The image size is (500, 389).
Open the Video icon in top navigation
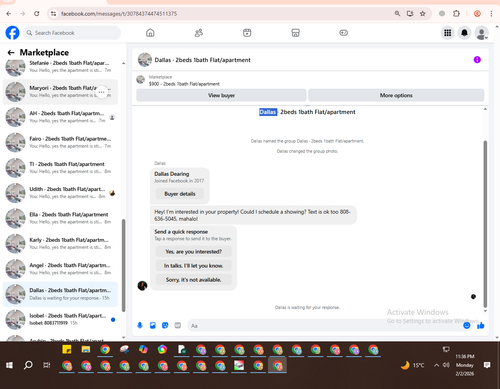pyautogui.click(x=247, y=33)
